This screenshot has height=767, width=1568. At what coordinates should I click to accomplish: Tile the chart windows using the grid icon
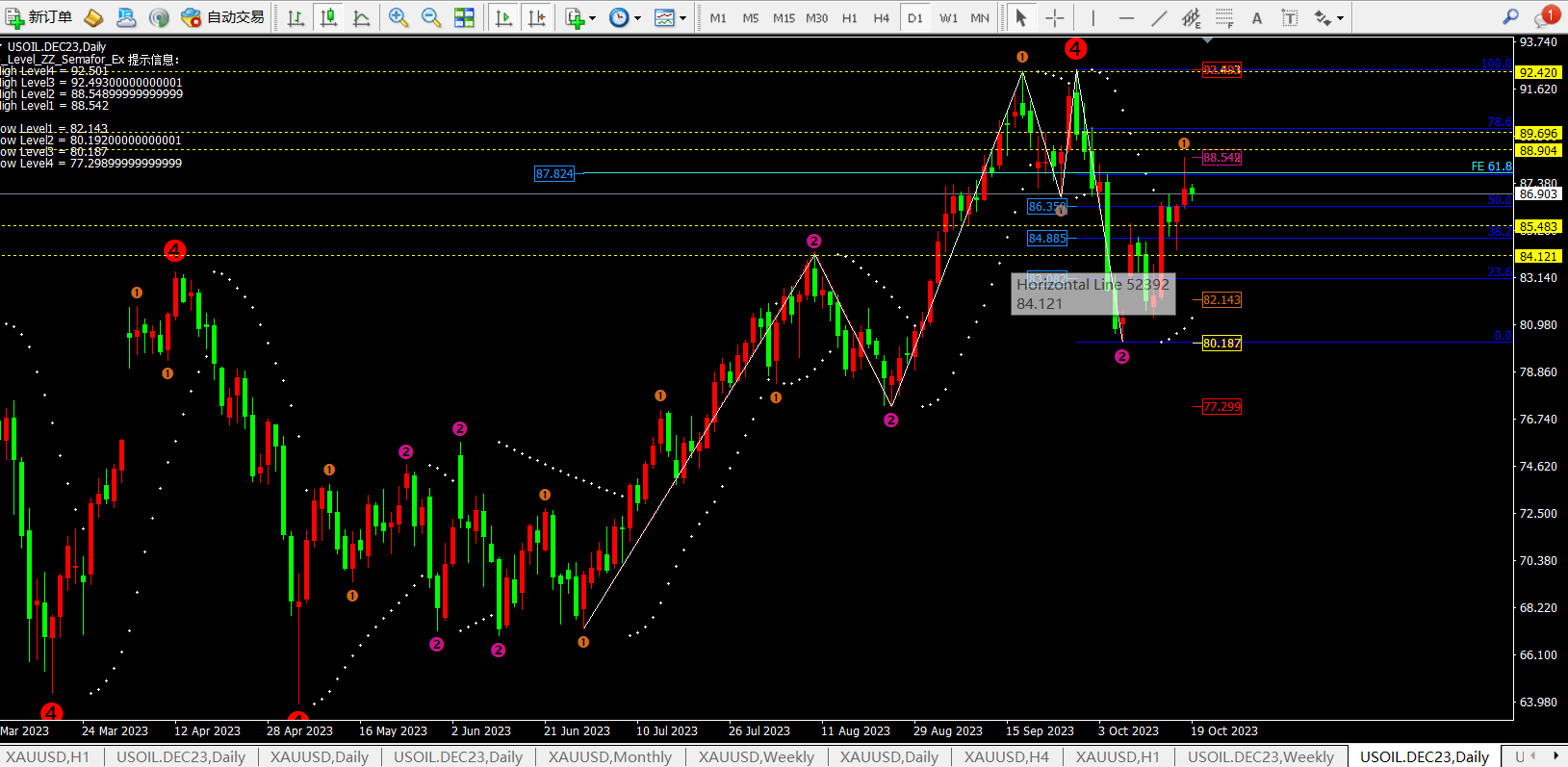464,17
